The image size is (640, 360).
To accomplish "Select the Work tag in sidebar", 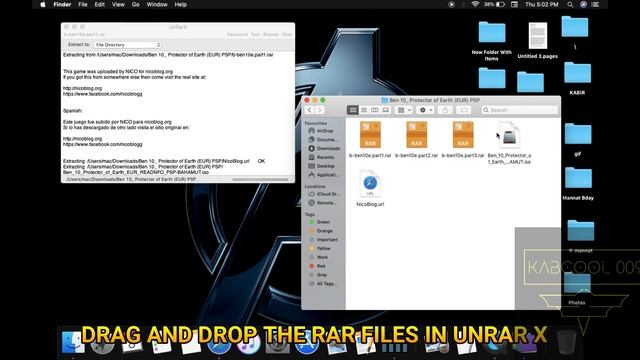I will [x=318, y=257].
